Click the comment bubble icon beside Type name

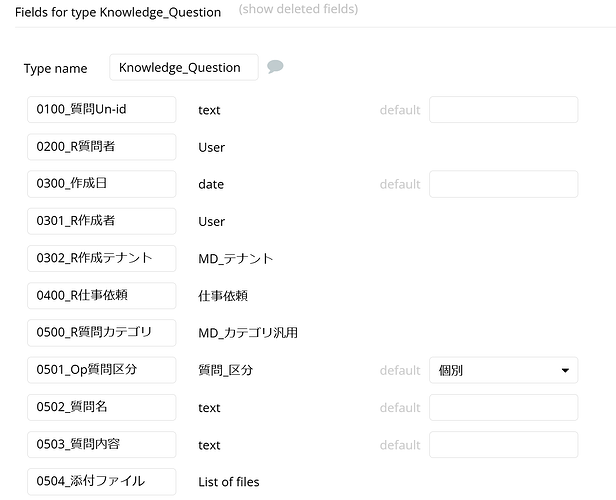point(275,67)
